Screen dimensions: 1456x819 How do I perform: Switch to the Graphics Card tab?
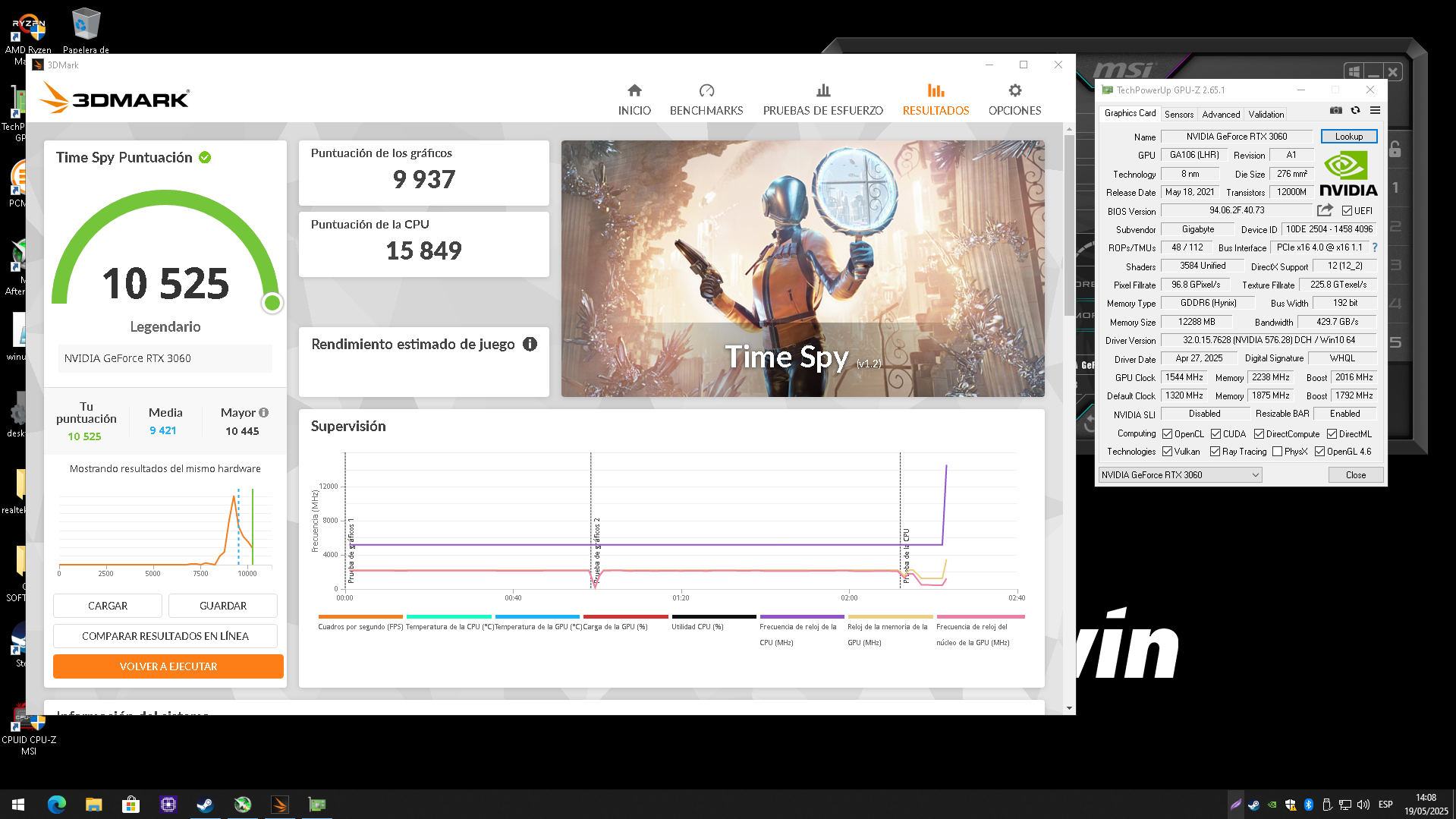[1130, 113]
